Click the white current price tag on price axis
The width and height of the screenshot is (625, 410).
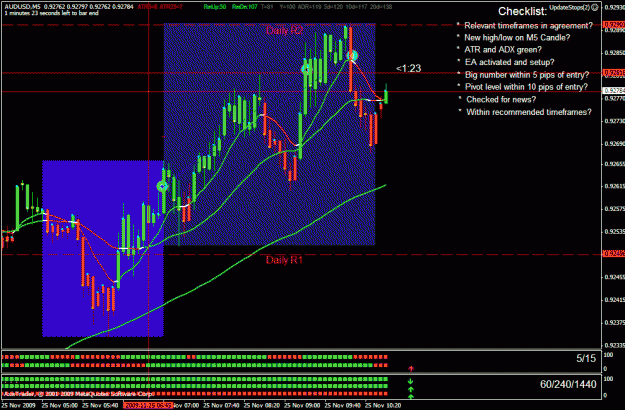click(x=613, y=91)
